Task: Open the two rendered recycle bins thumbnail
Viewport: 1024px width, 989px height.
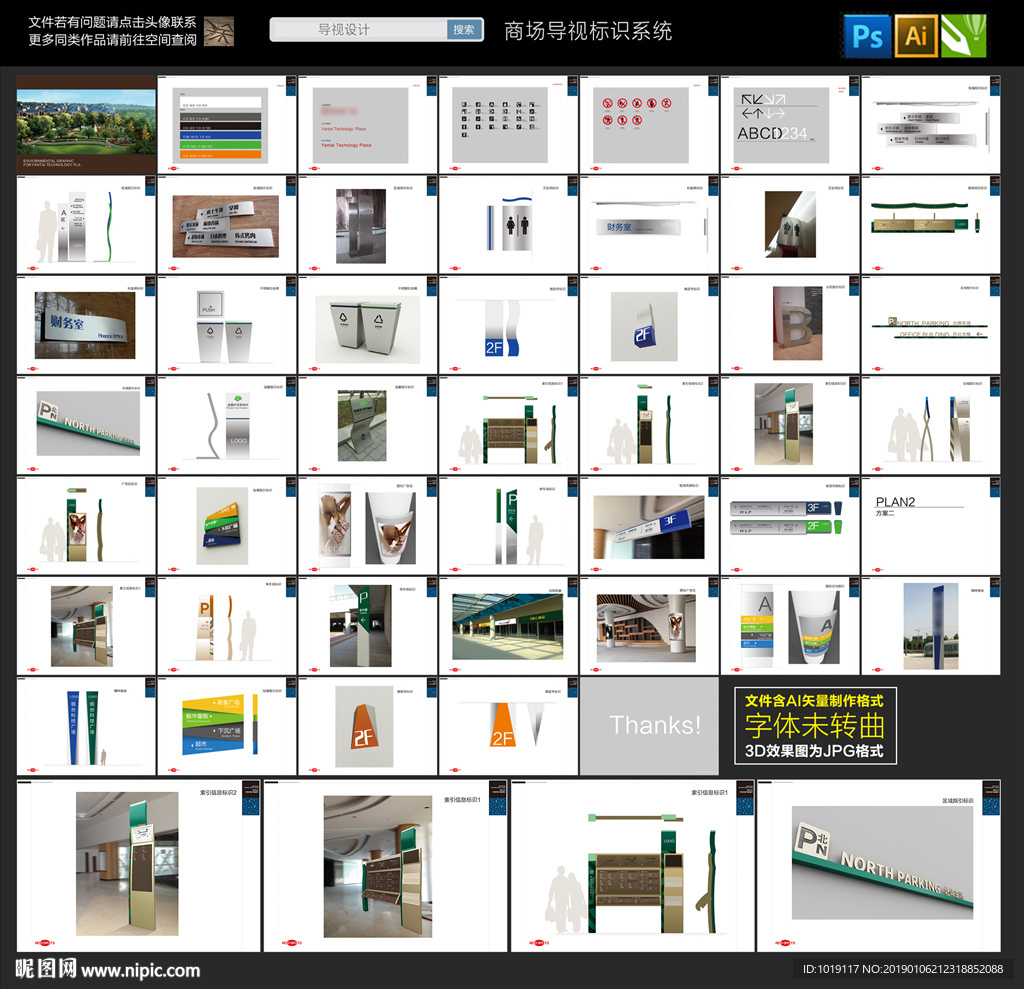Action: click(x=368, y=325)
